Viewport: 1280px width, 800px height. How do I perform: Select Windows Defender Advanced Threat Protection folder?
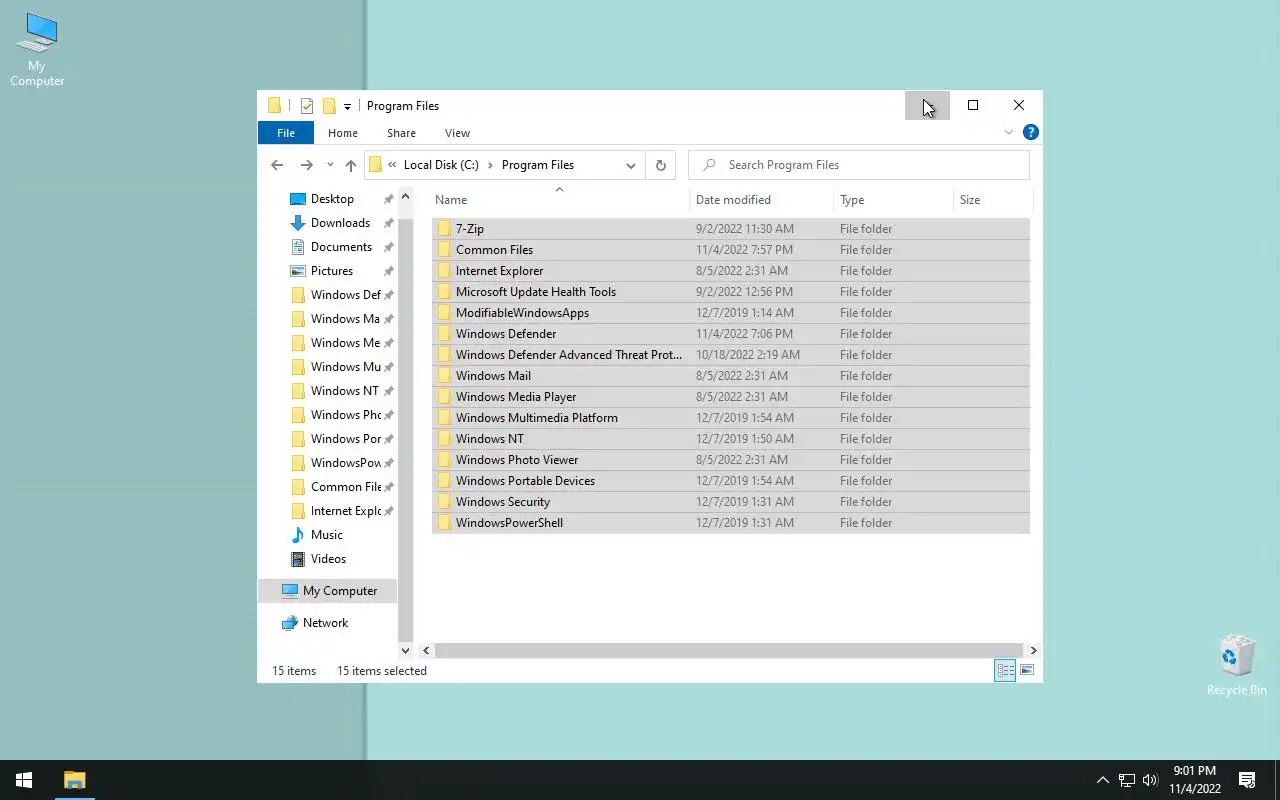(x=731, y=355)
